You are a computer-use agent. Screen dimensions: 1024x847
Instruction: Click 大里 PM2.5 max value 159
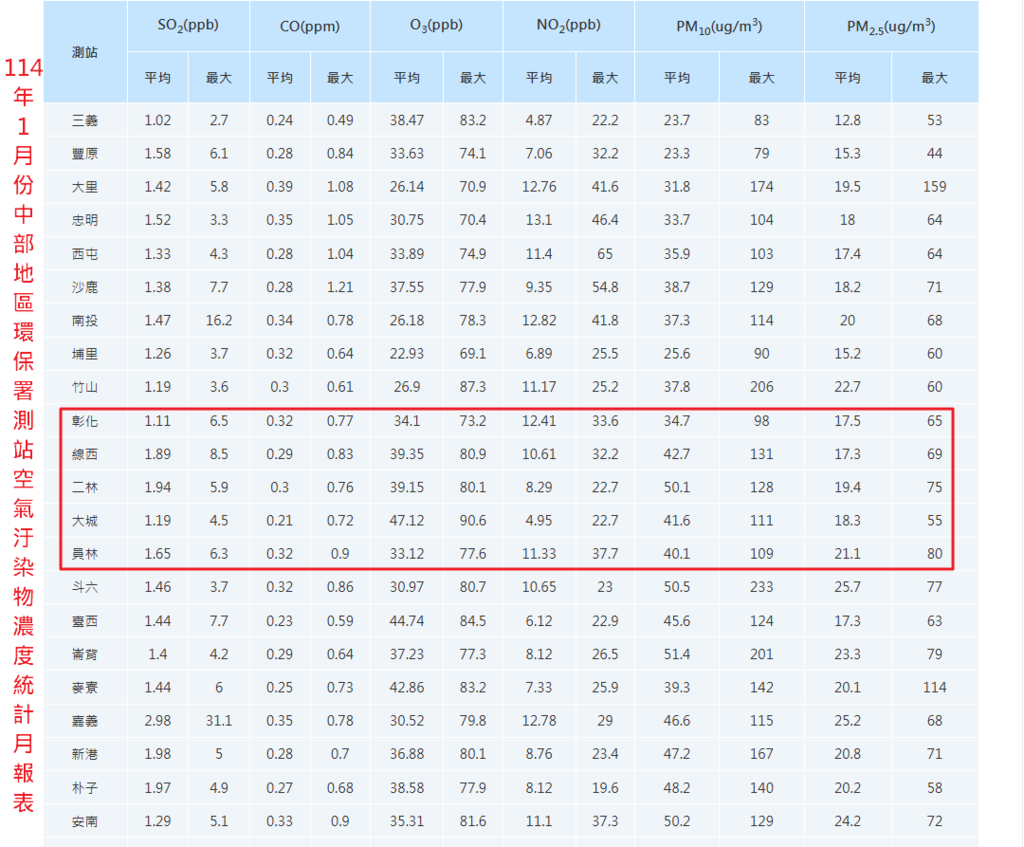934,187
